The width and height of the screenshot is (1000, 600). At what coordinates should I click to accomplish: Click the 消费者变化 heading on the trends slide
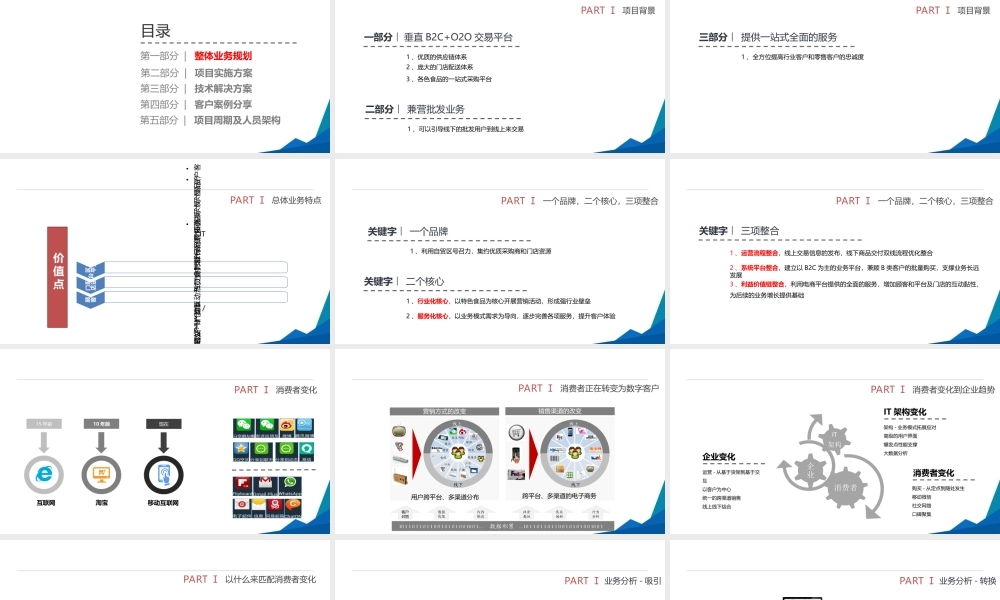click(933, 472)
